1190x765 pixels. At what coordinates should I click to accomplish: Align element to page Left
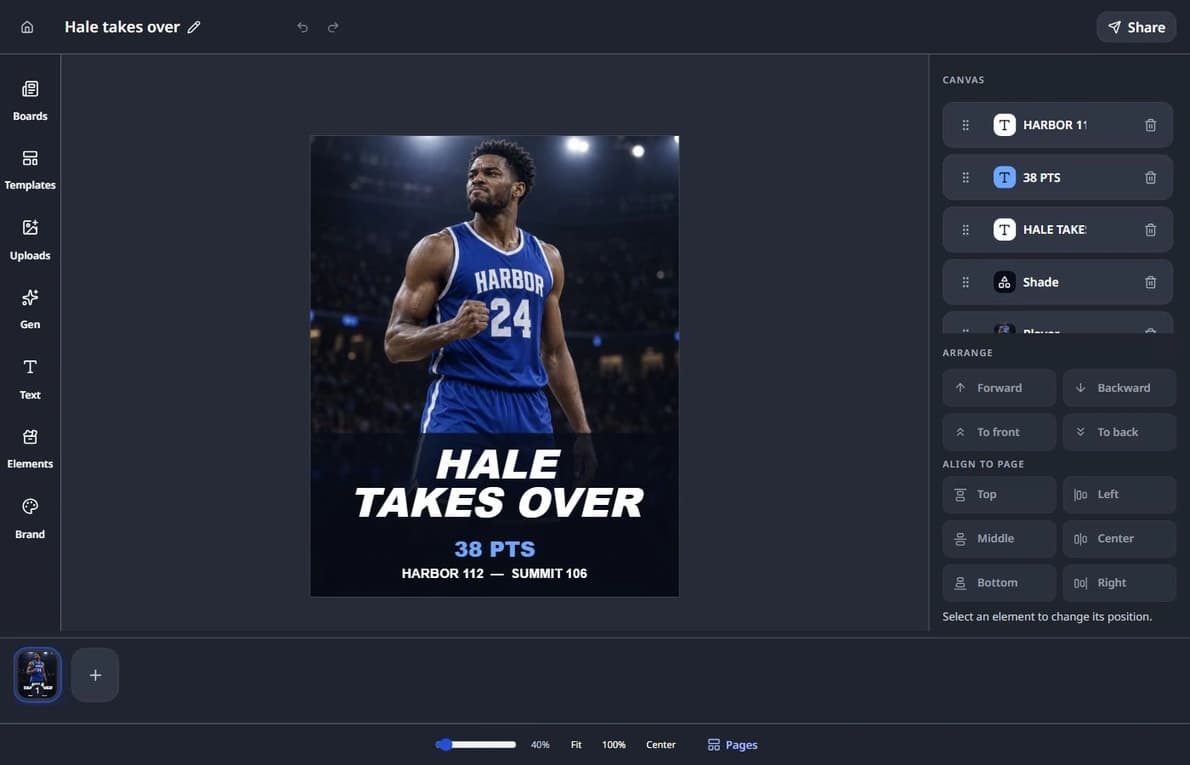1119,495
